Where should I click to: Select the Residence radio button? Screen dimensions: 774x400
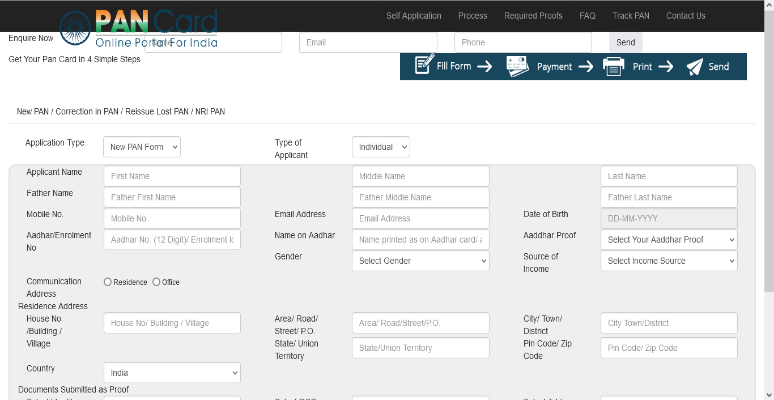(x=108, y=282)
